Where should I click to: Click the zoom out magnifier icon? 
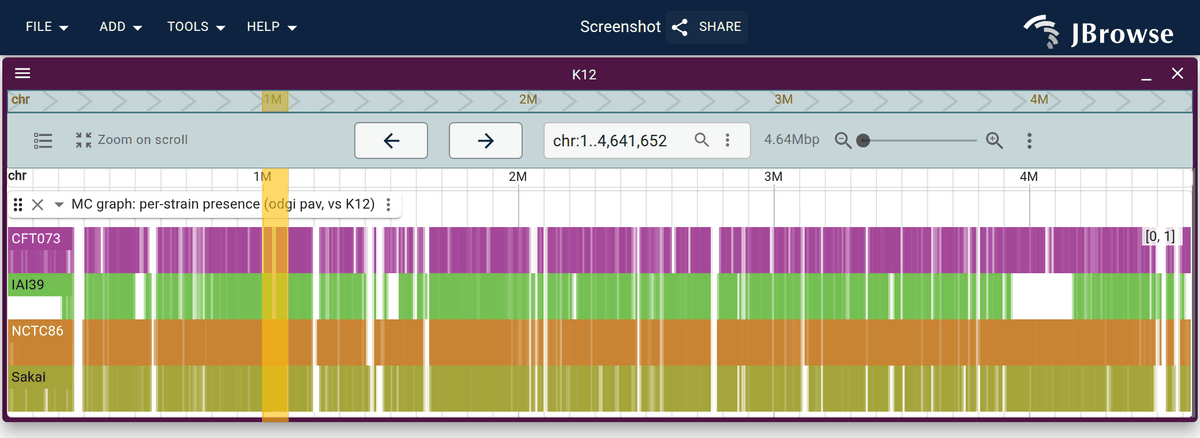[x=844, y=140]
